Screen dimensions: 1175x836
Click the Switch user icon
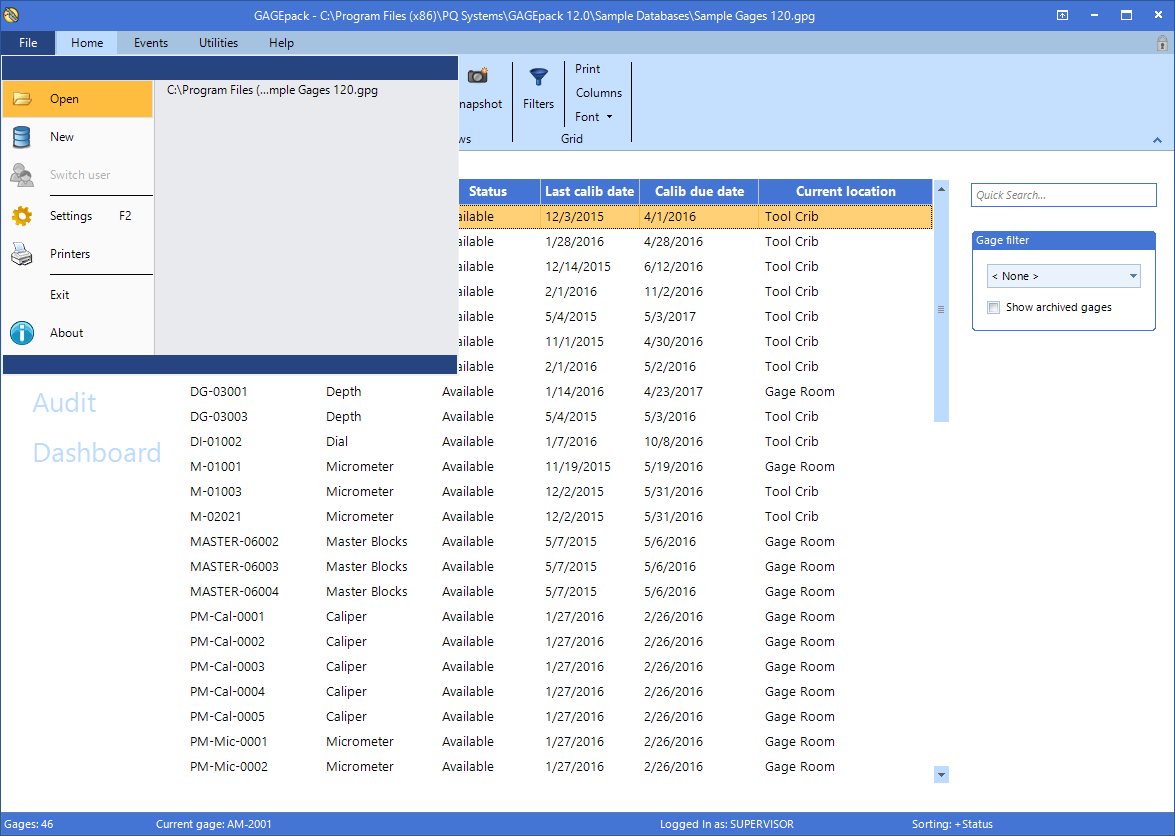[x=22, y=175]
